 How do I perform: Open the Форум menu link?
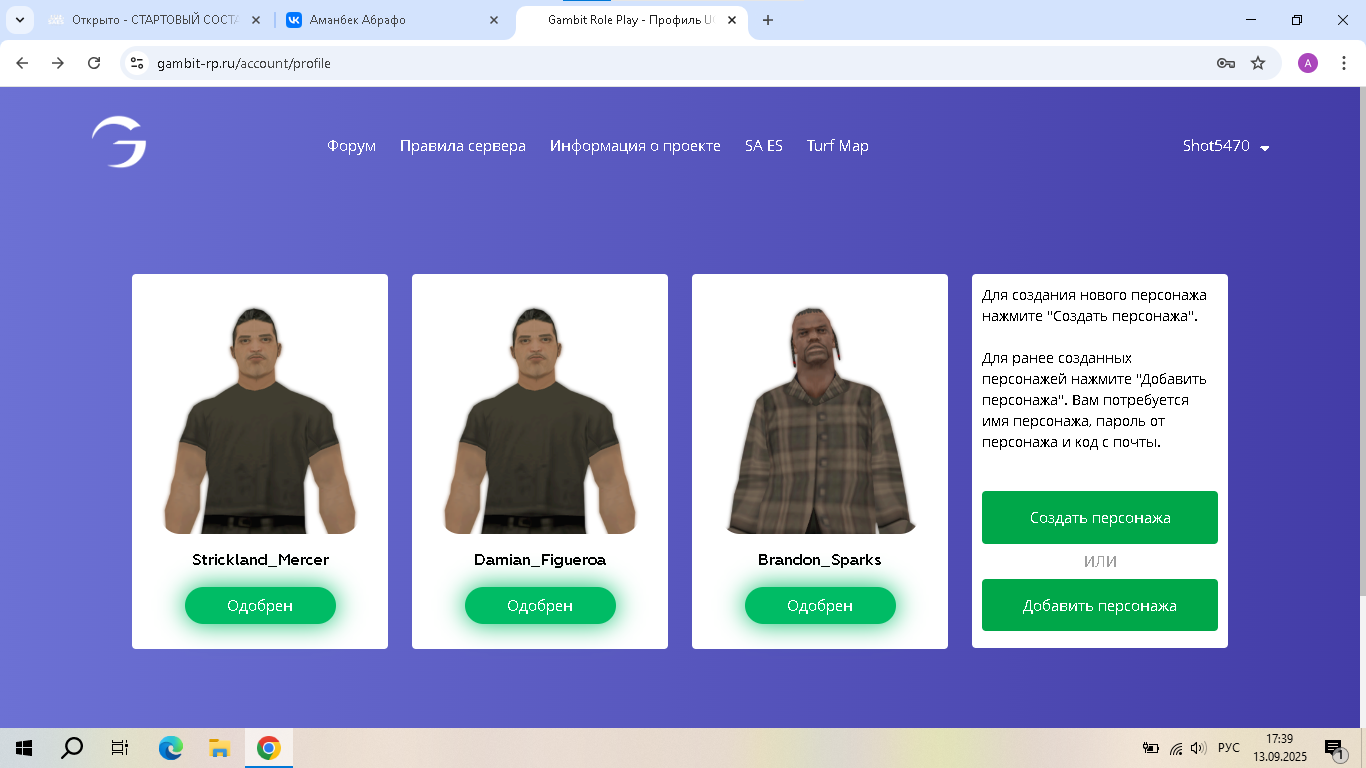point(351,146)
